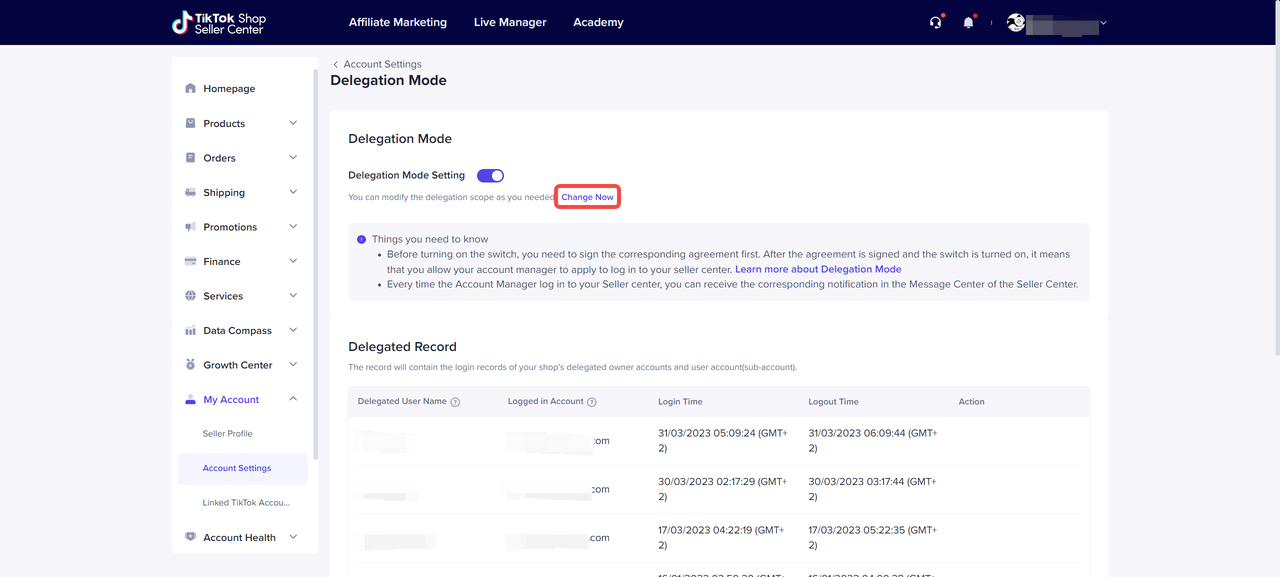Screen dimensions: 1280x577
Task: Go to Live Manager tab
Action: [510, 22]
